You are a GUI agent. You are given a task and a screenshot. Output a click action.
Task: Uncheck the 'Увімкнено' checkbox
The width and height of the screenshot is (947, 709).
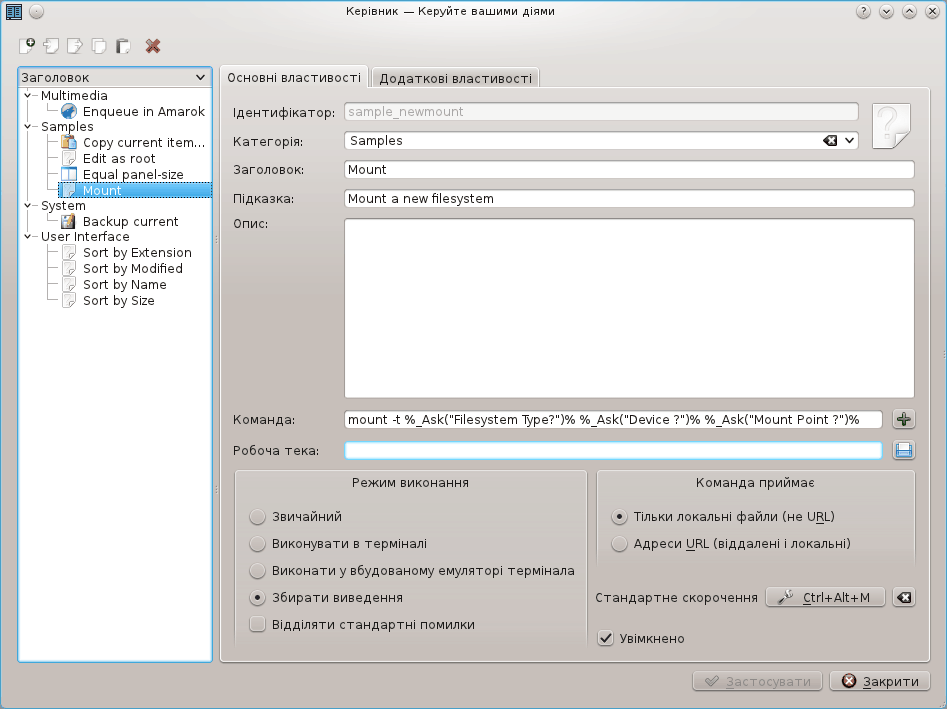(x=605, y=638)
